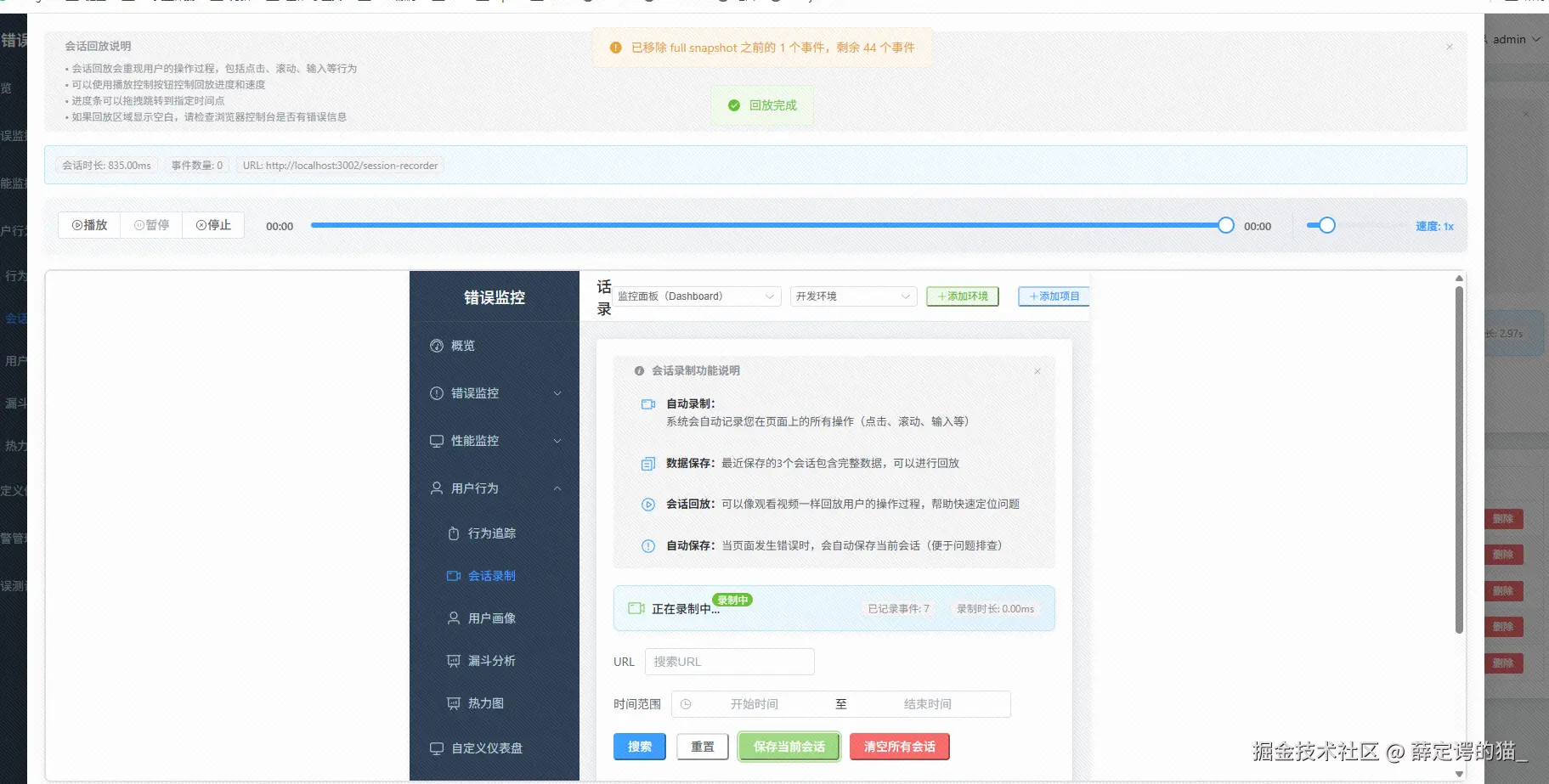The width and height of the screenshot is (1549, 784).
Task: Click the 速度: 1x label
Action: (x=1434, y=227)
